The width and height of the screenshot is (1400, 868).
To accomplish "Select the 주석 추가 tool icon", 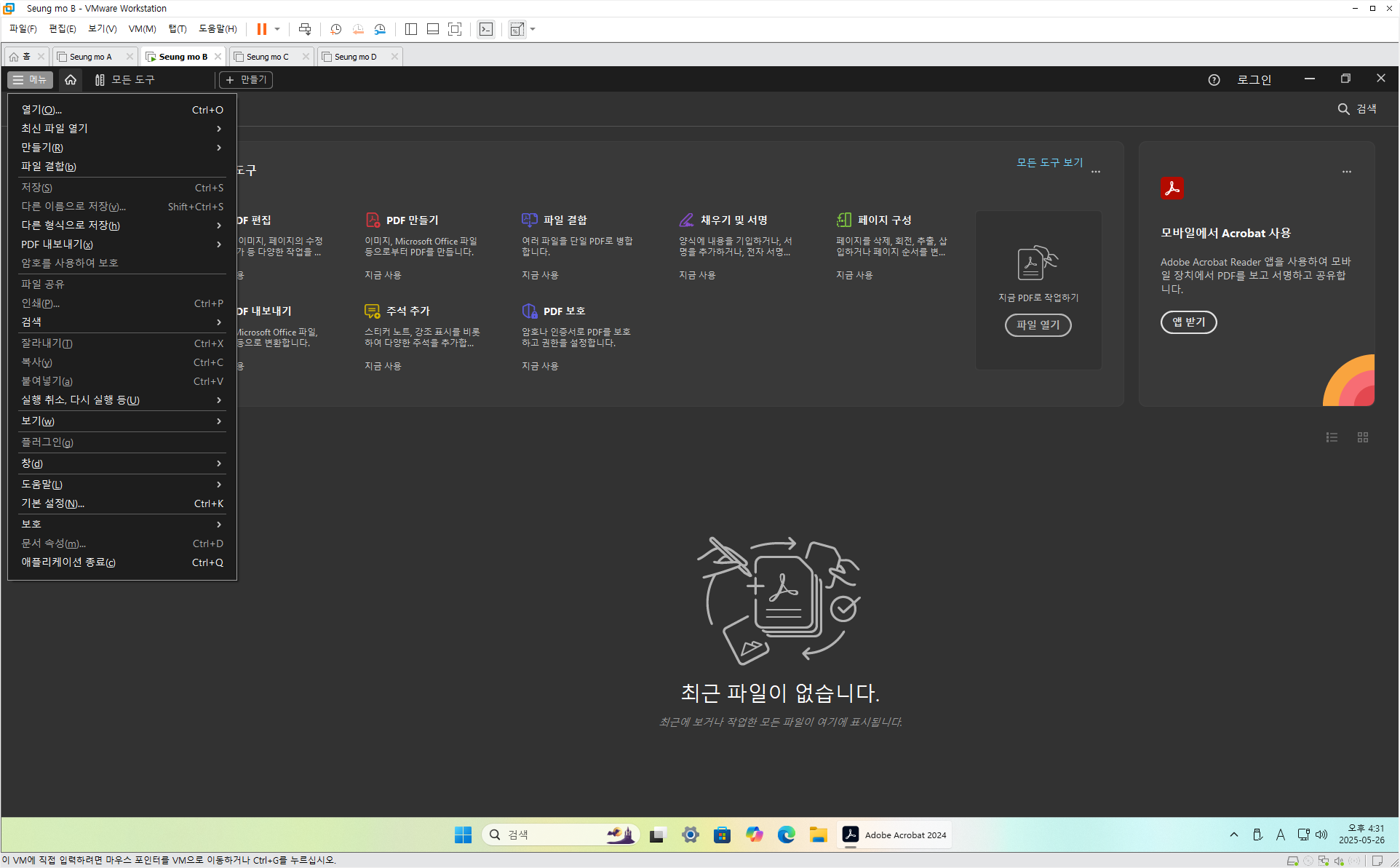I will 372,311.
